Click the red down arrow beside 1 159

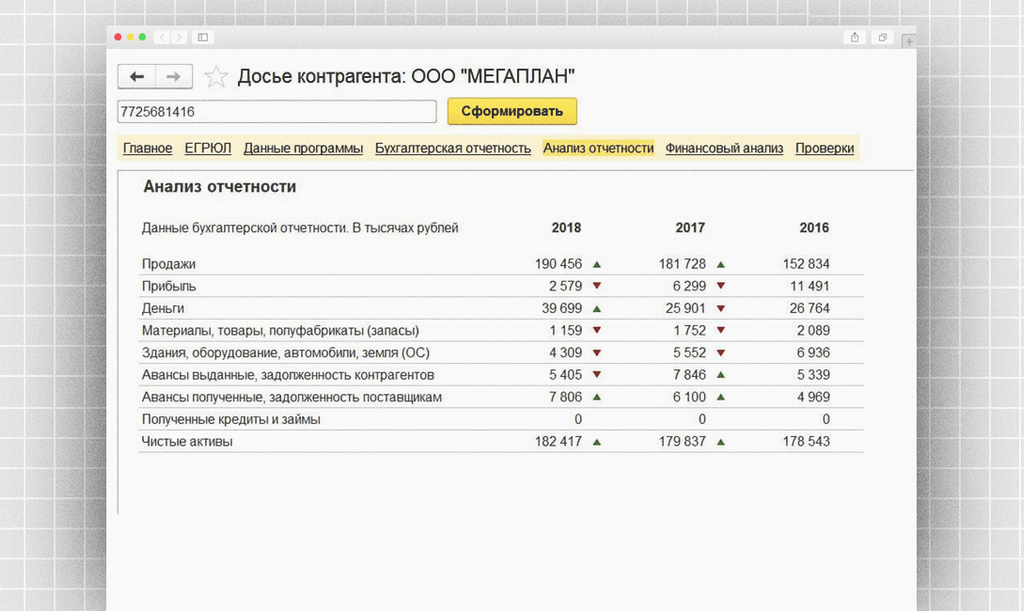click(x=597, y=330)
